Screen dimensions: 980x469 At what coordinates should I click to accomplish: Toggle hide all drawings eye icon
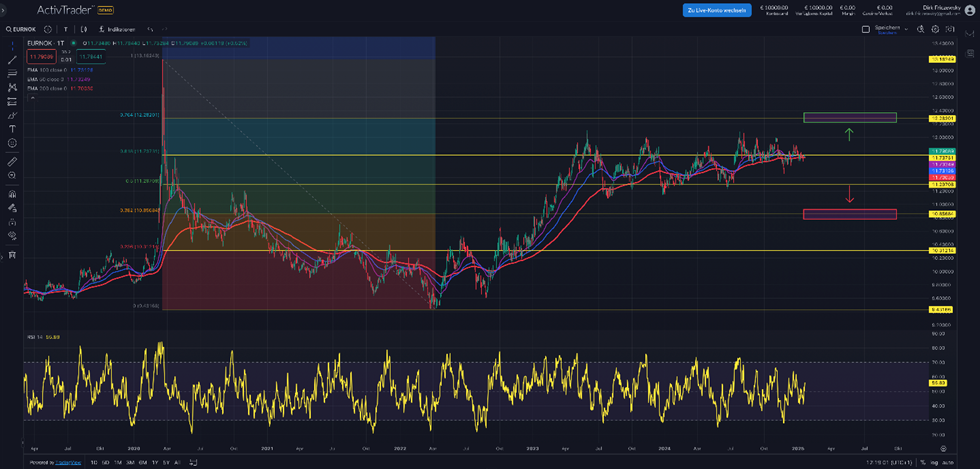pyautogui.click(x=12, y=236)
